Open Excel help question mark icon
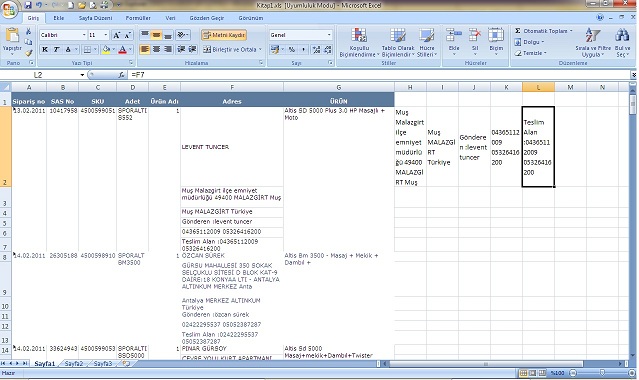The width and height of the screenshot is (639, 380). [600, 18]
